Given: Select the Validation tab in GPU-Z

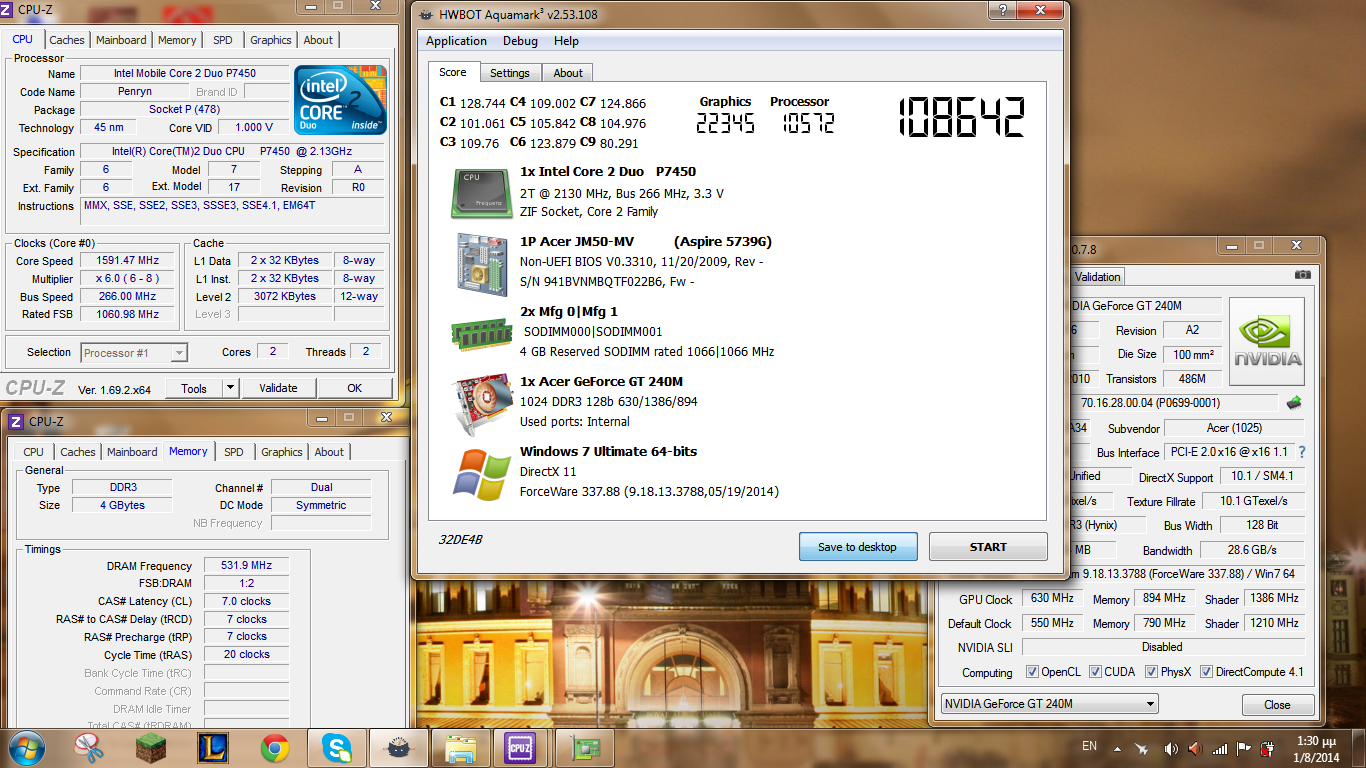Looking at the screenshot, I should 1098,277.
